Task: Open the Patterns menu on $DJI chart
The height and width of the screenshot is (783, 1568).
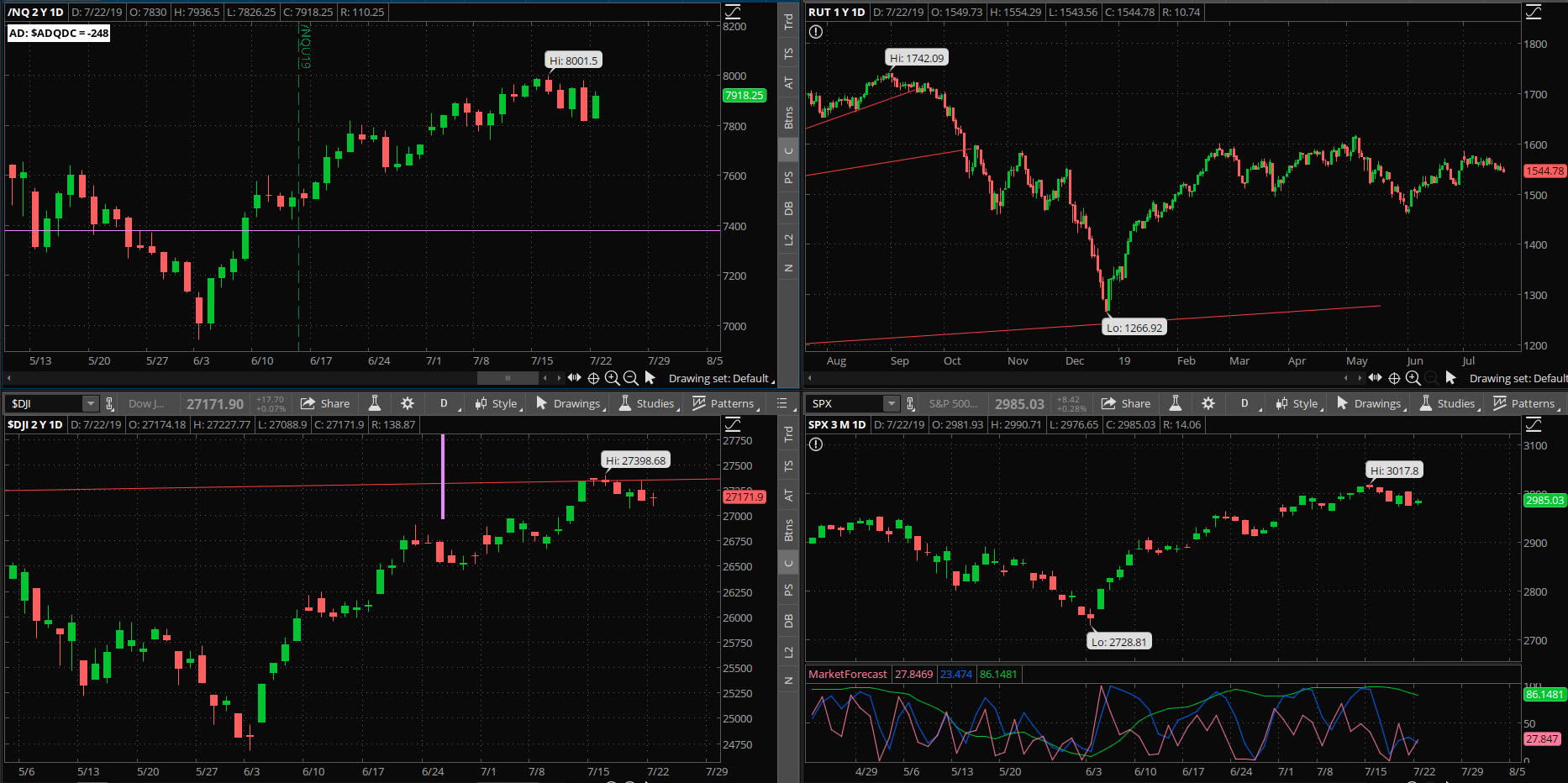Action: pyautogui.click(x=725, y=403)
